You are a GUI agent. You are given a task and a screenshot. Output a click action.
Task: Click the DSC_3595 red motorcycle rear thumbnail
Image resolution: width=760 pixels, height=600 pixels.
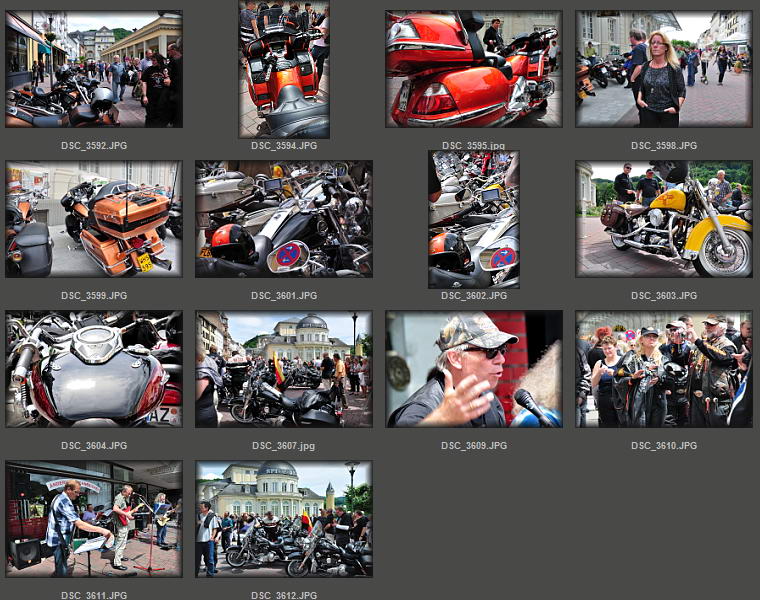474,69
